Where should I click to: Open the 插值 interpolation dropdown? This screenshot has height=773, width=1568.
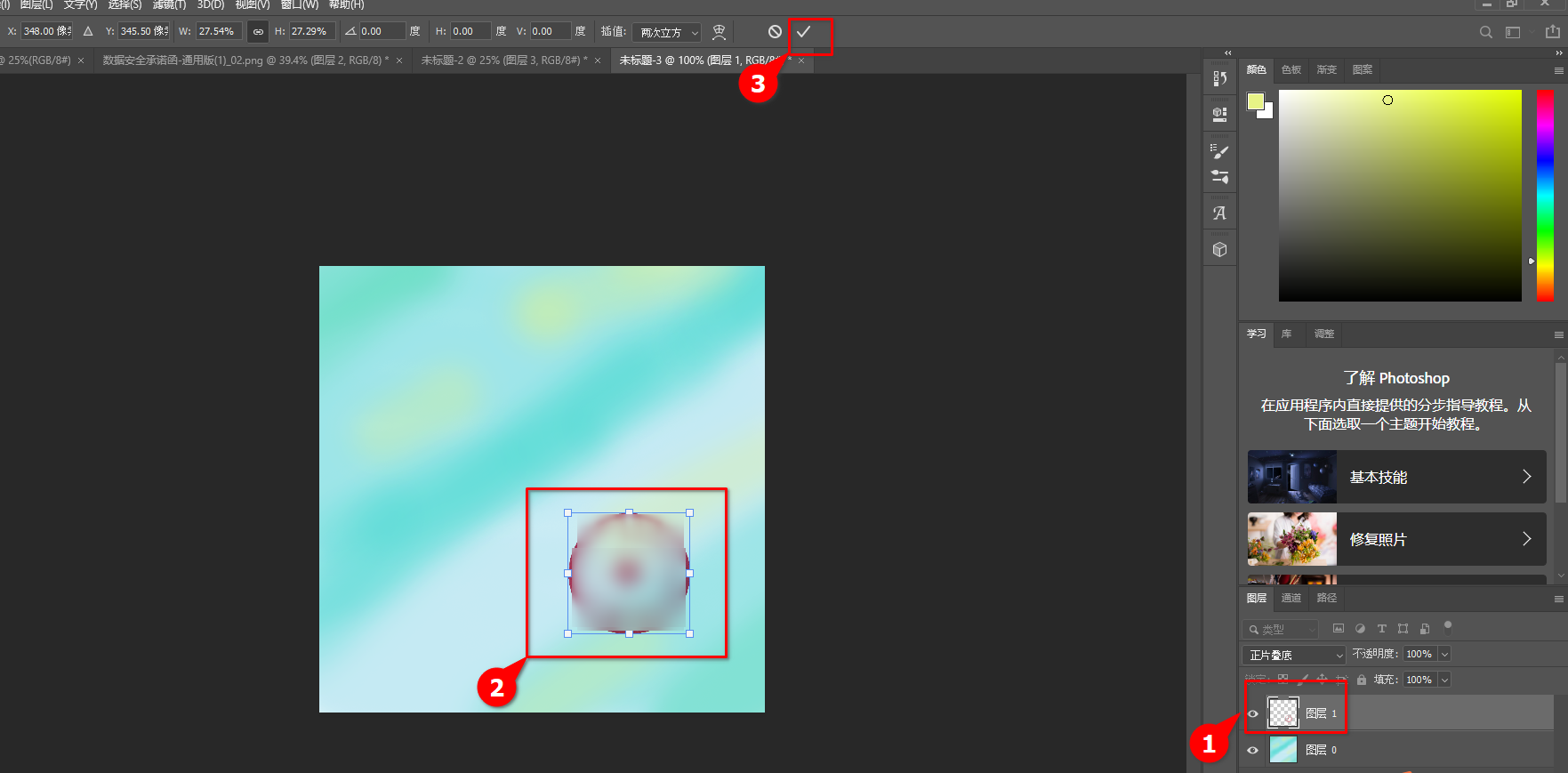coord(669,32)
